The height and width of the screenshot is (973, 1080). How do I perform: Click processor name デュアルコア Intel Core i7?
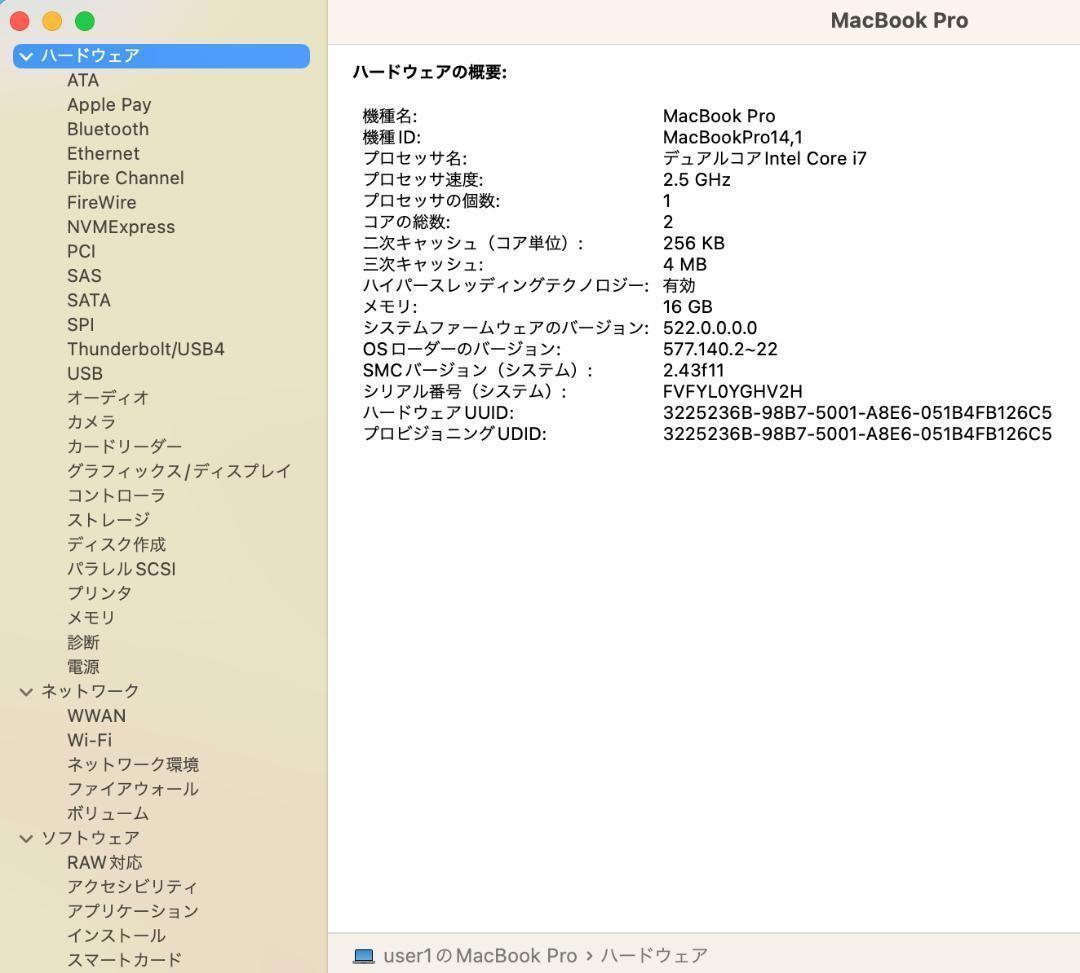[765, 159]
